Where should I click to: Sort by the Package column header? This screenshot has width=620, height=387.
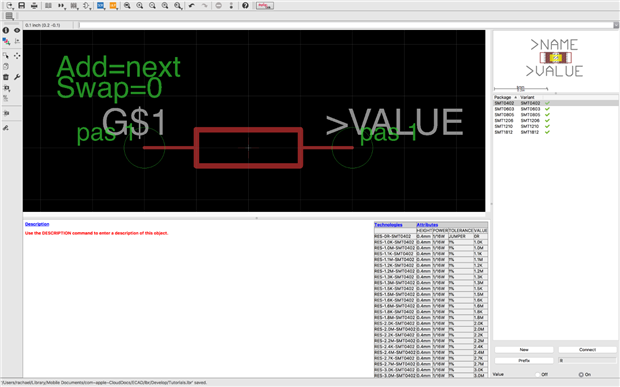coord(505,97)
